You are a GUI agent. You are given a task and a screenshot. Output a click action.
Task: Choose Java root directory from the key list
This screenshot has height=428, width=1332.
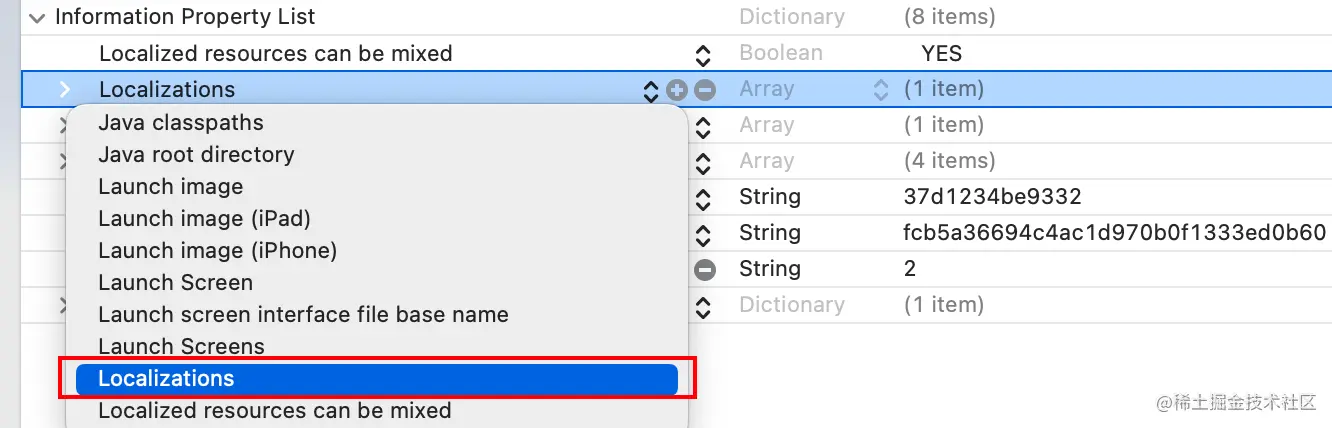tap(196, 155)
